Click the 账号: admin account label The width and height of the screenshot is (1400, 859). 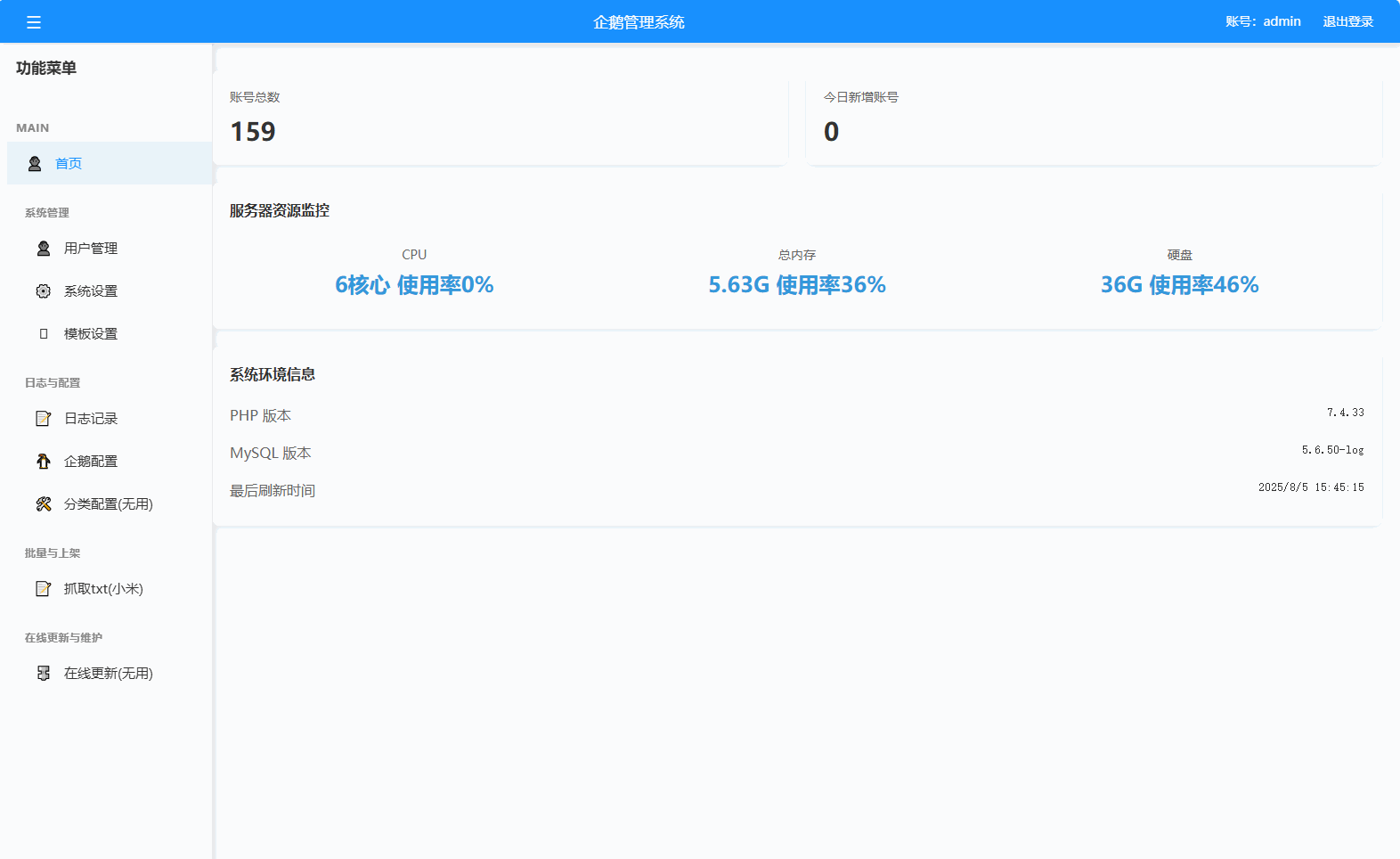[1263, 21]
